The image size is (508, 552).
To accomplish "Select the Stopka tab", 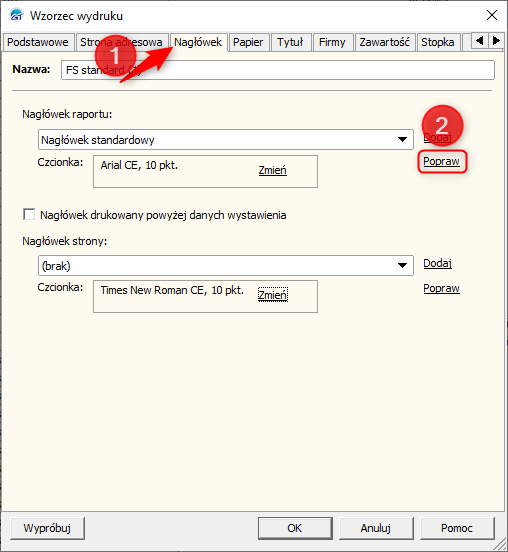I will point(438,42).
